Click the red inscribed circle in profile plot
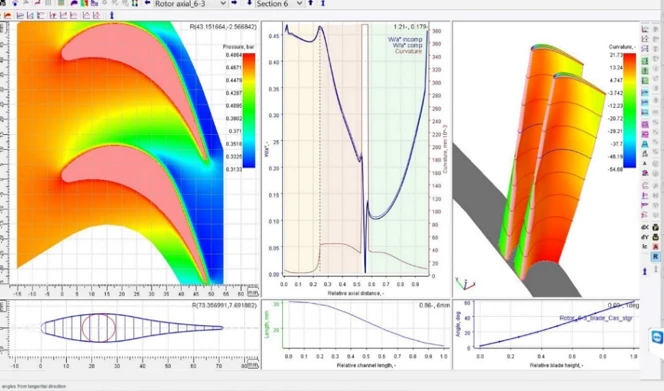The height and width of the screenshot is (391, 664). pyautogui.click(x=99, y=327)
